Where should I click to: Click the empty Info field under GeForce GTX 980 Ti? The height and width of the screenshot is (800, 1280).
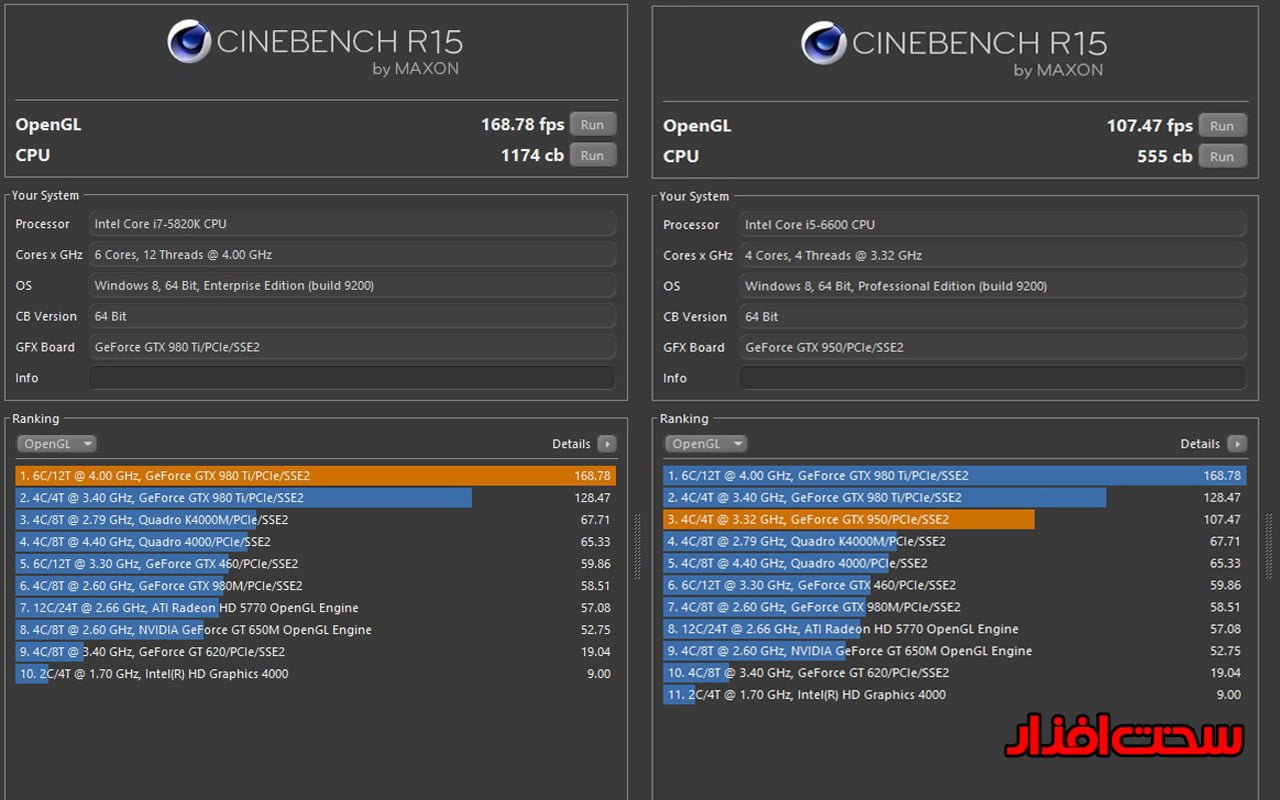click(x=352, y=378)
